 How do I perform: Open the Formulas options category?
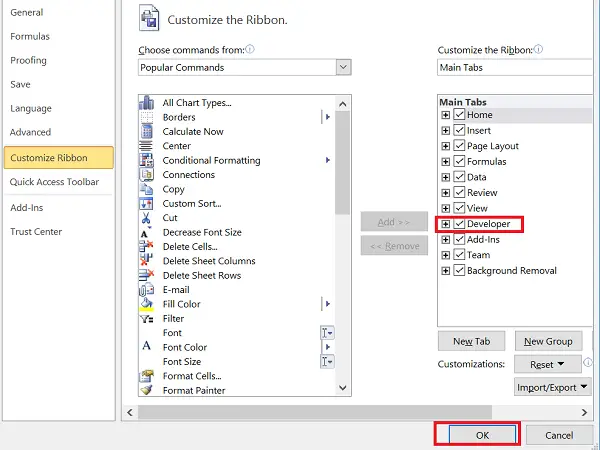click(30, 36)
